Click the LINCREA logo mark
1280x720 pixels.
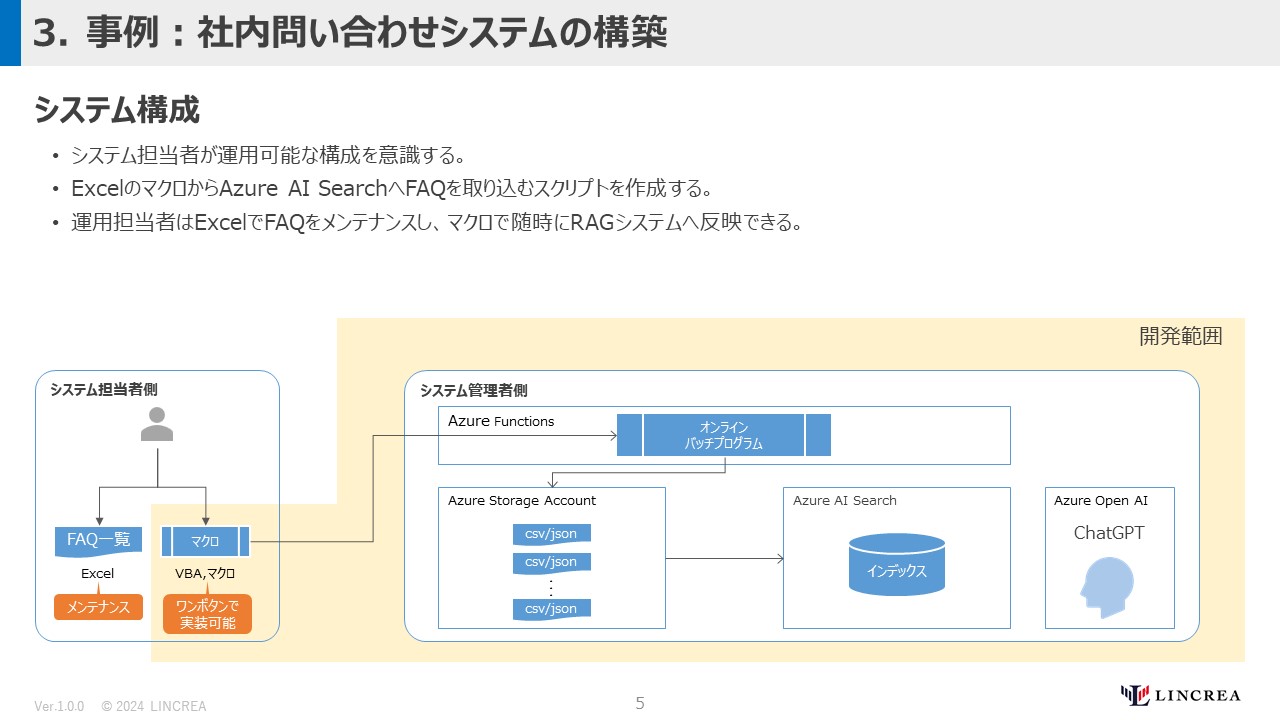point(1134,695)
